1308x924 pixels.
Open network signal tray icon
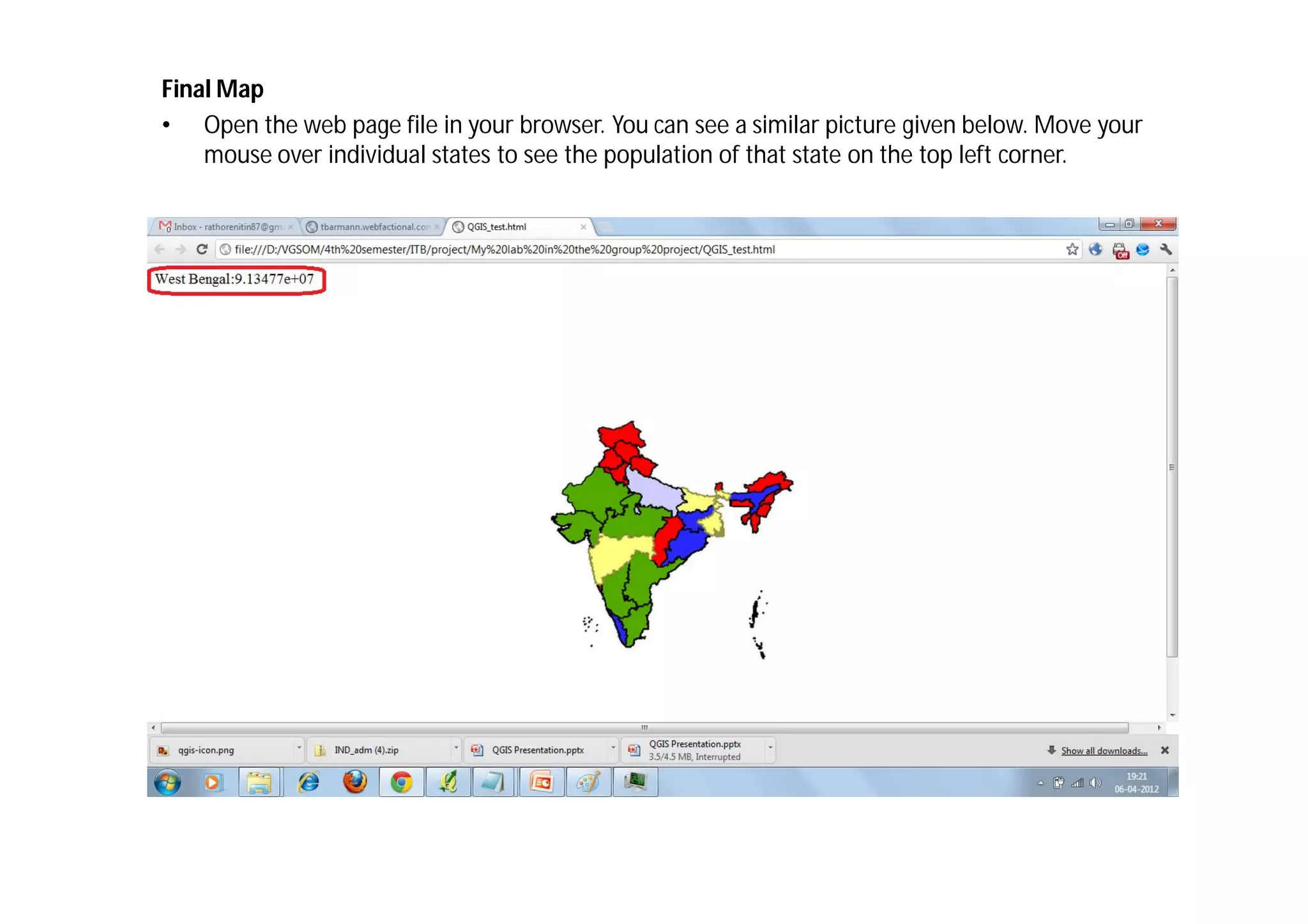1077,783
